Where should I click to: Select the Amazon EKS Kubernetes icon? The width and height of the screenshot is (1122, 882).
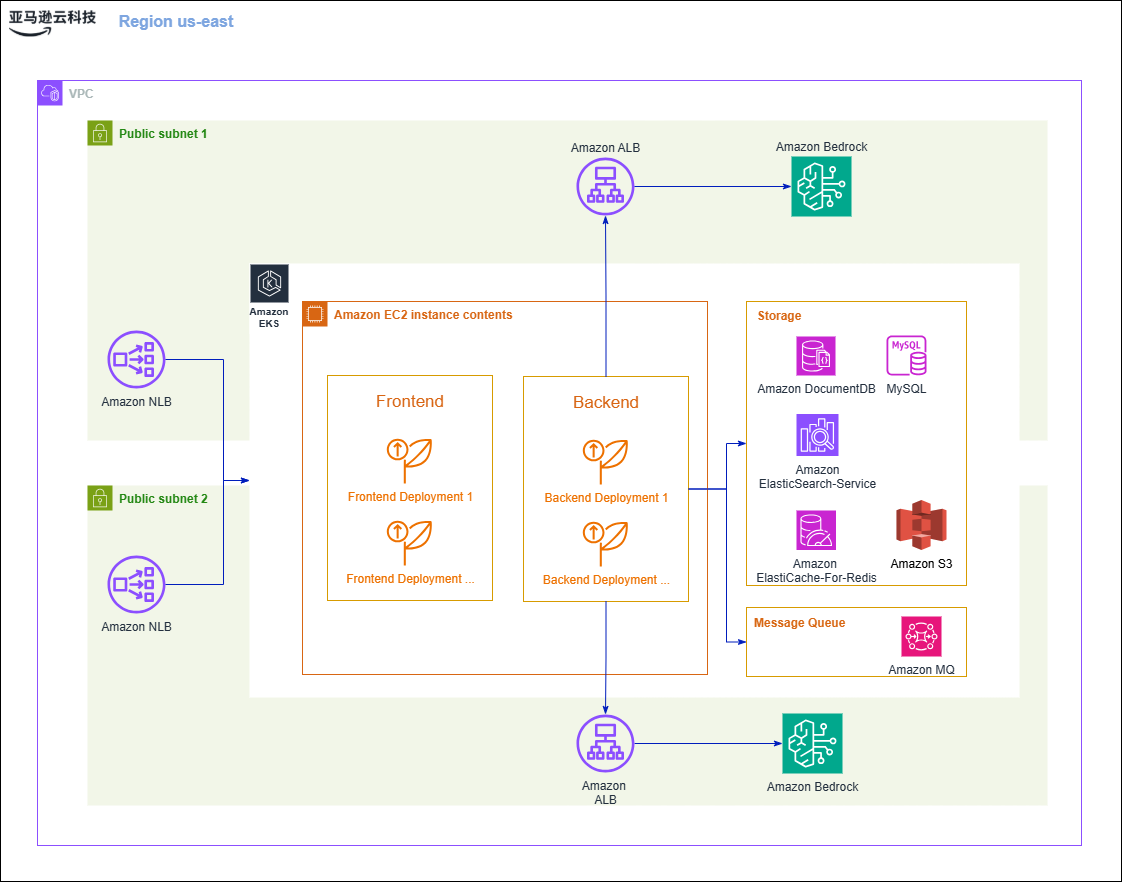coord(269,283)
